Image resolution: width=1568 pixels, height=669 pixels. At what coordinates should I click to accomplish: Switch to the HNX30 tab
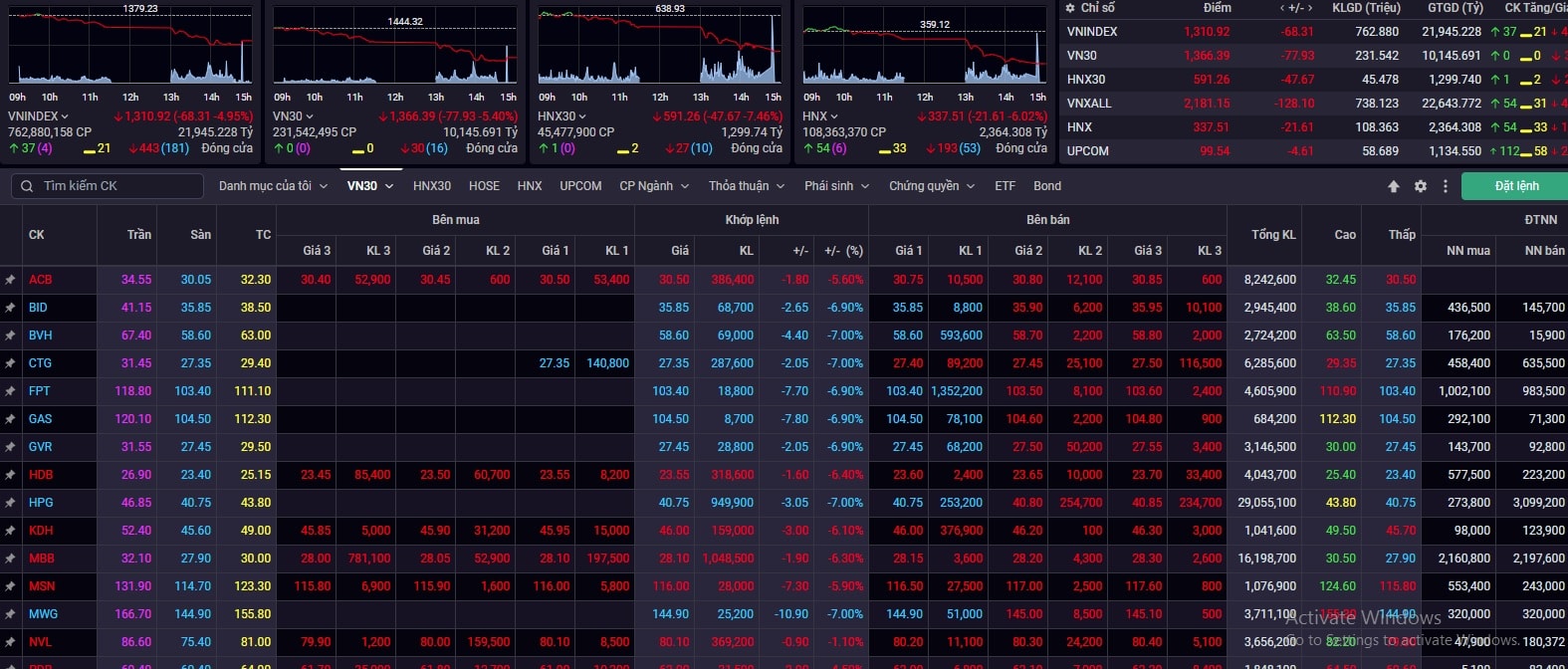(x=432, y=186)
